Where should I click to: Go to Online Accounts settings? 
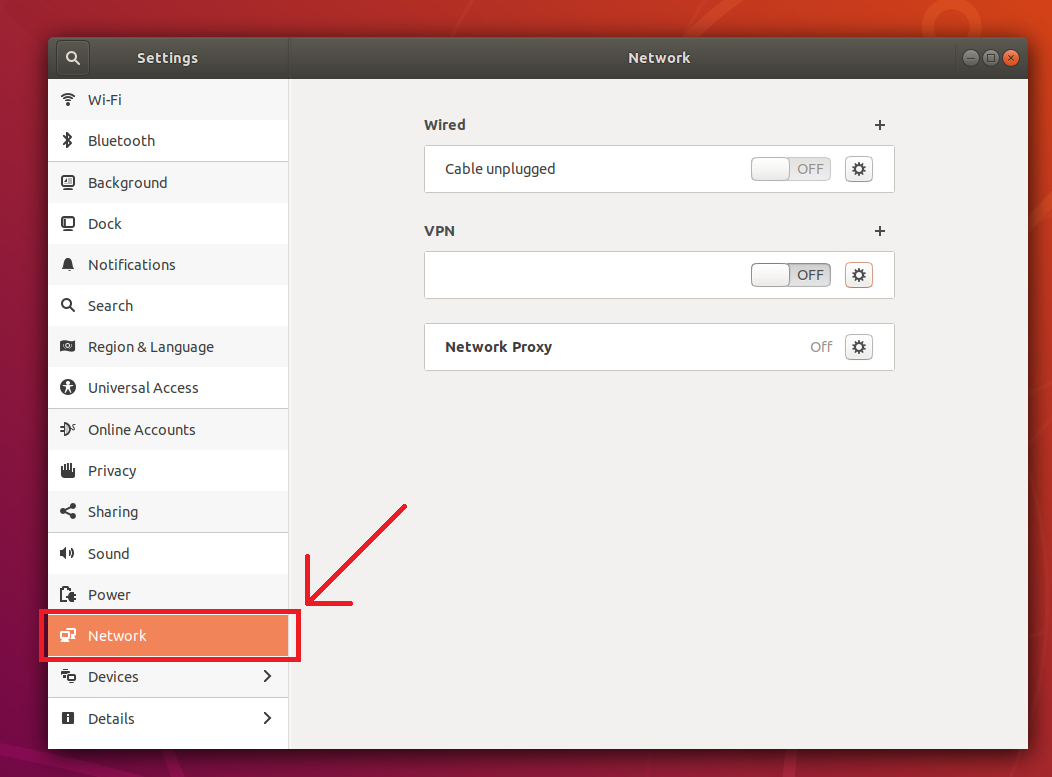pyautogui.click(x=141, y=430)
